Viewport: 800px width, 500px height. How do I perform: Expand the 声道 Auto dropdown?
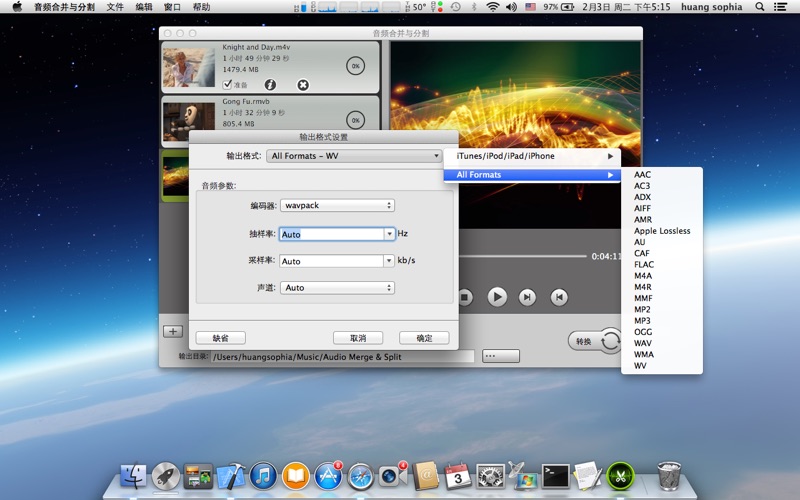coord(337,288)
